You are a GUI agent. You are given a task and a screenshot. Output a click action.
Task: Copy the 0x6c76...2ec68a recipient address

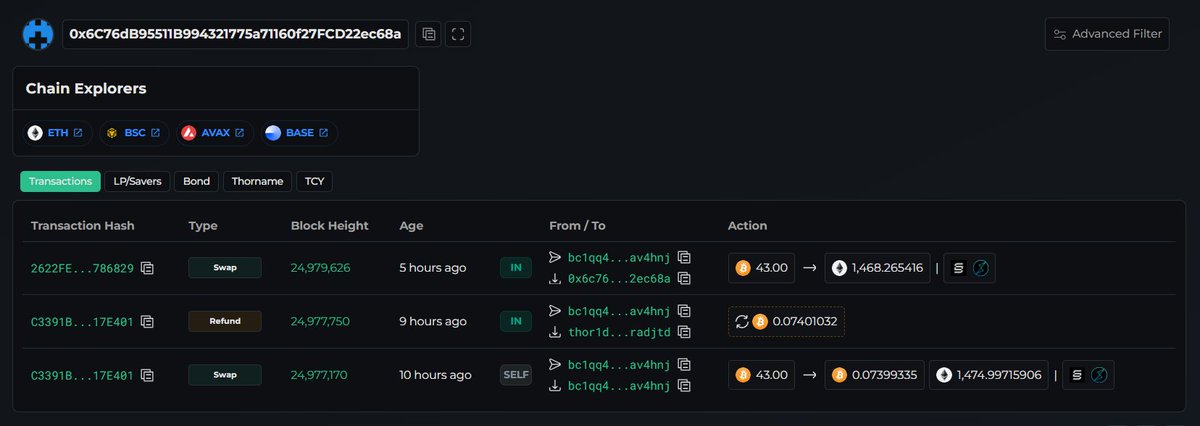[684, 278]
